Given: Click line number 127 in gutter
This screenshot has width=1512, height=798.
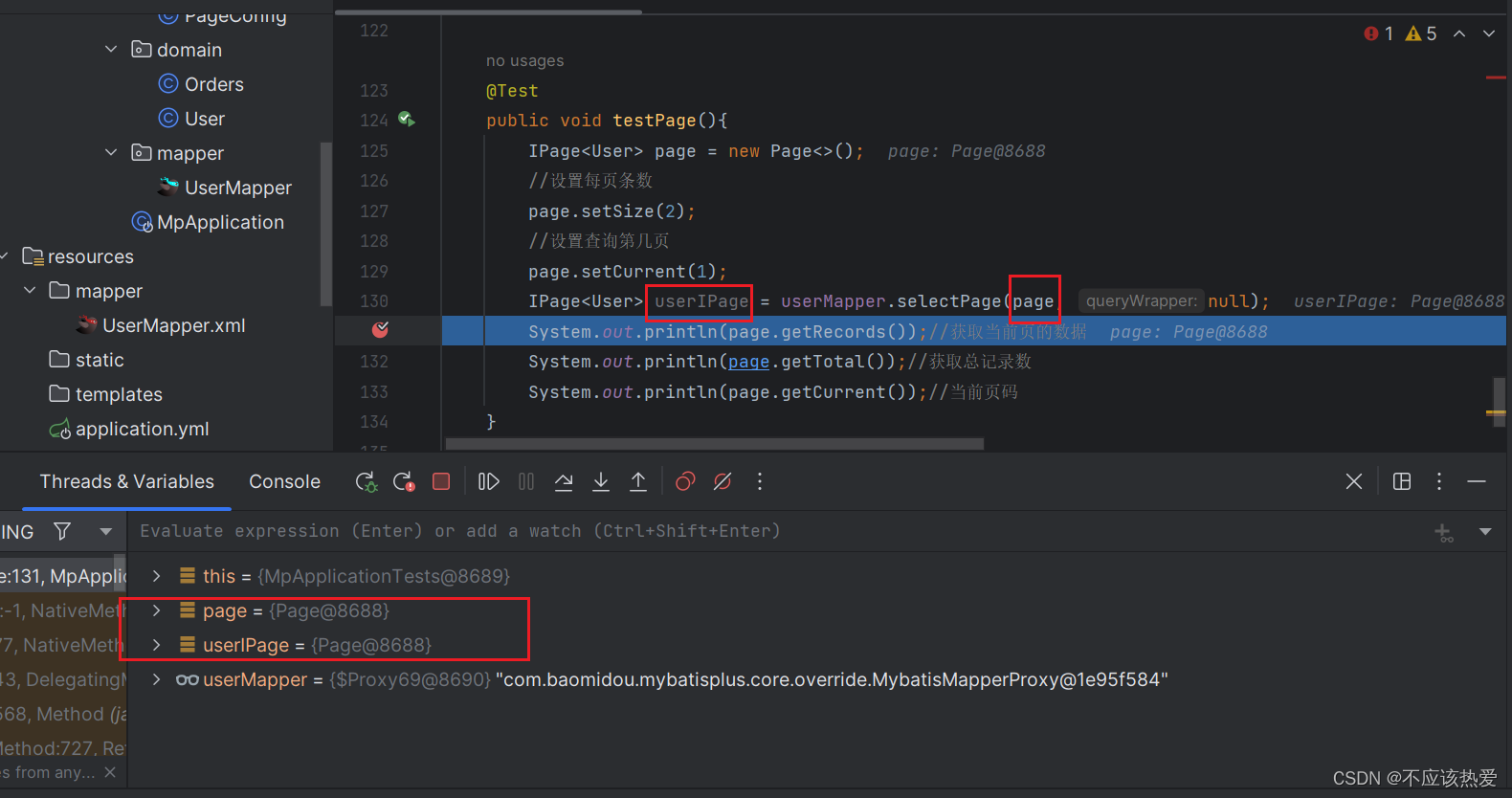Looking at the screenshot, I should pos(374,211).
